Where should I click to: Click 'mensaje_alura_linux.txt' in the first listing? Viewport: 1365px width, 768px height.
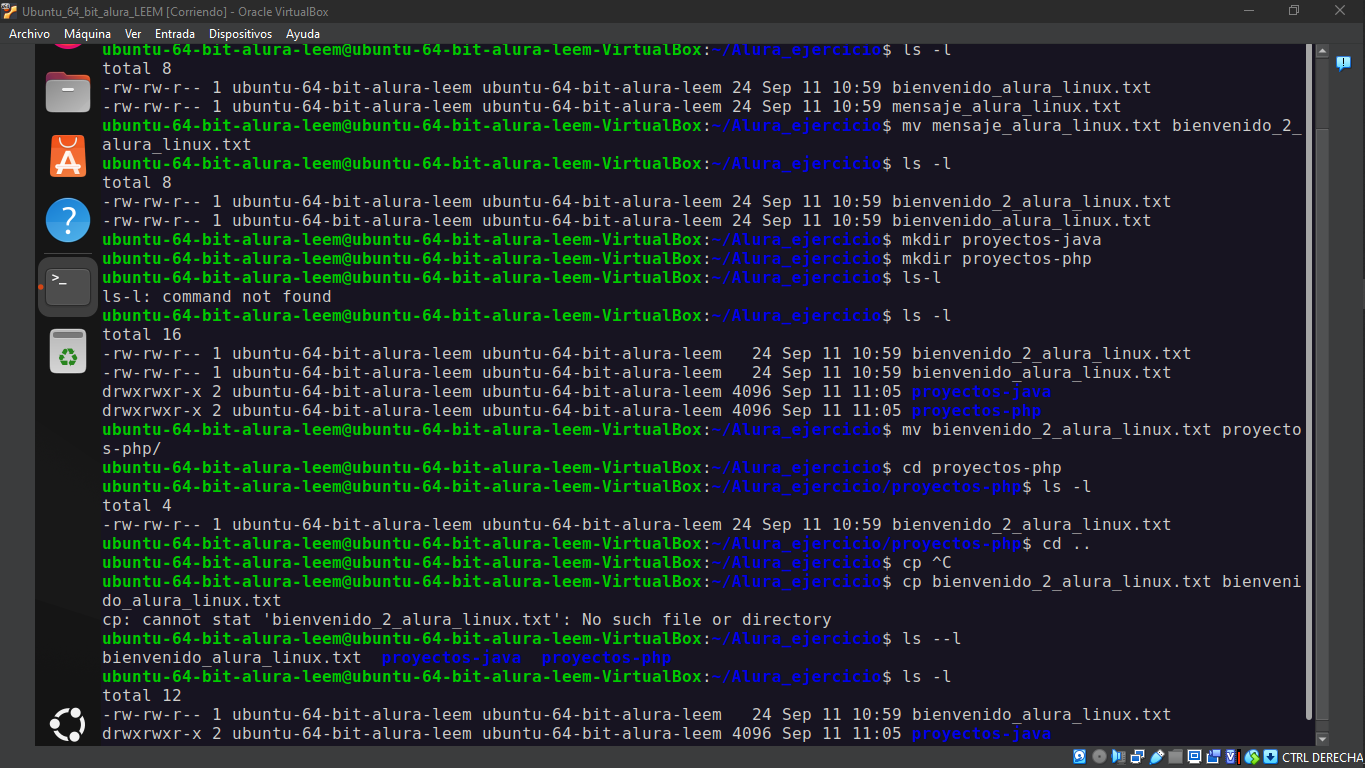tap(1007, 107)
